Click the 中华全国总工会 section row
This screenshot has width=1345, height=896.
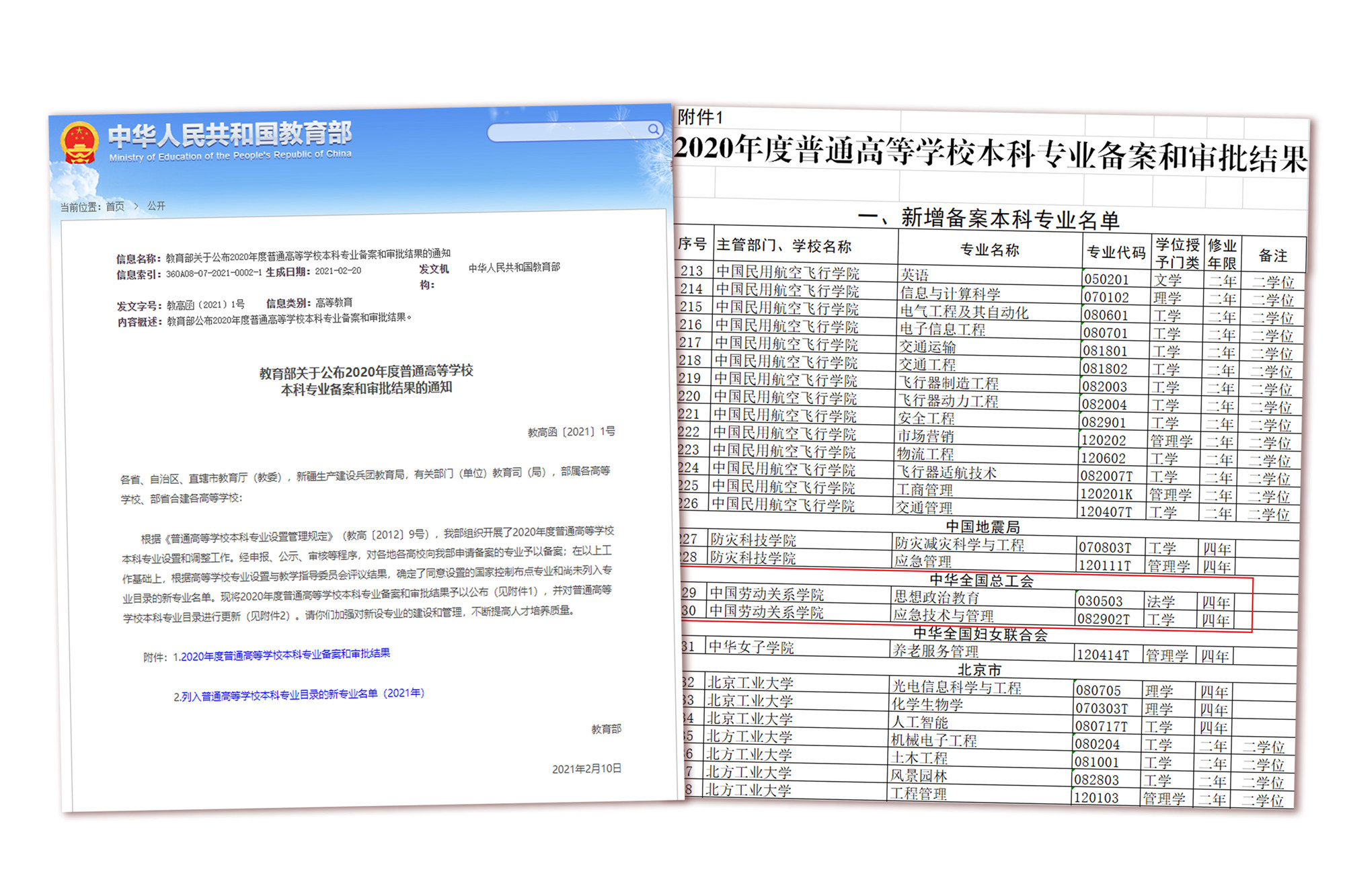click(x=982, y=581)
